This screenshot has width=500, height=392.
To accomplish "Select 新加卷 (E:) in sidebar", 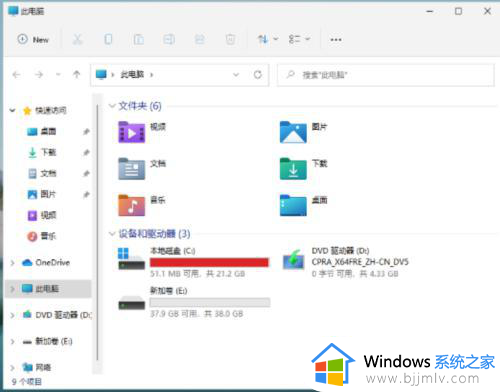I will pos(47,341).
